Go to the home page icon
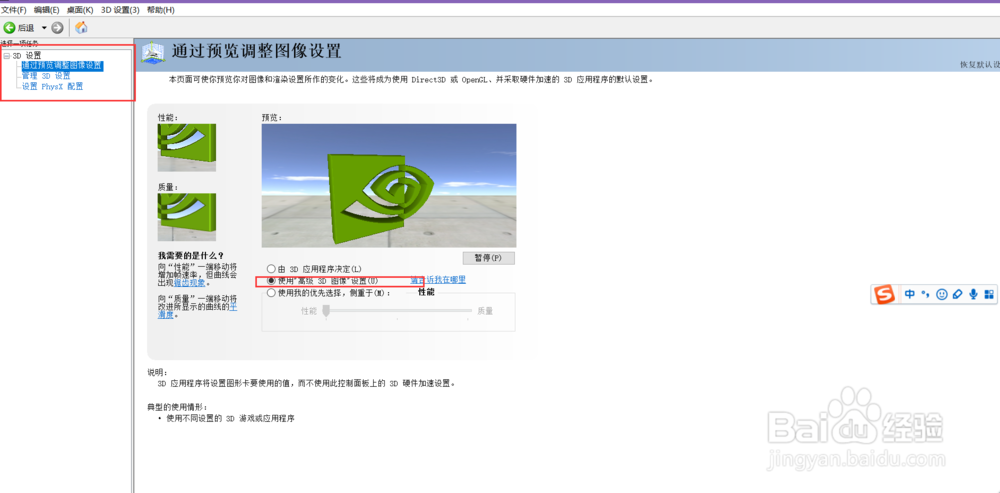This screenshot has width=1000, height=493. (81, 27)
